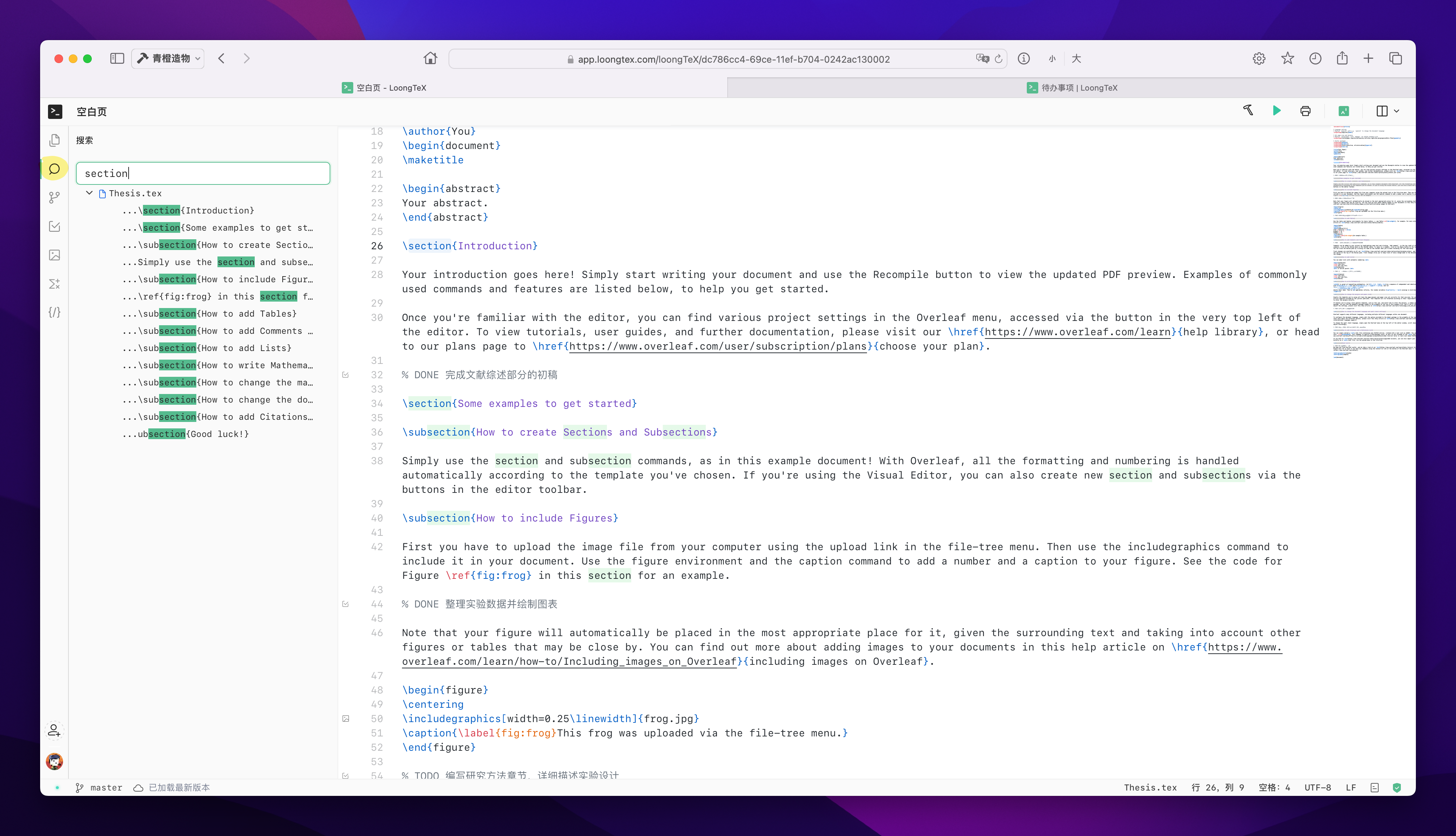Click the green compile play button
1456x836 pixels.
[x=1276, y=111]
